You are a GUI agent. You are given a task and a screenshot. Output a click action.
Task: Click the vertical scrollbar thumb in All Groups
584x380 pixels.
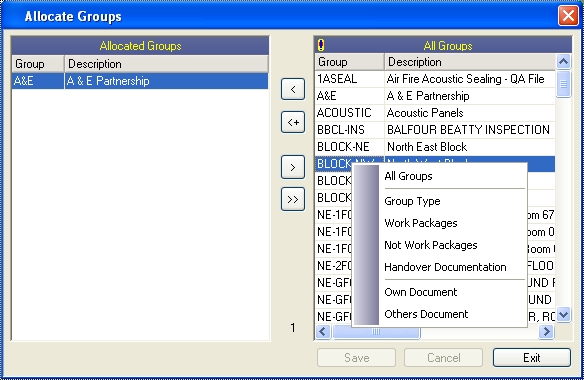click(x=564, y=84)
